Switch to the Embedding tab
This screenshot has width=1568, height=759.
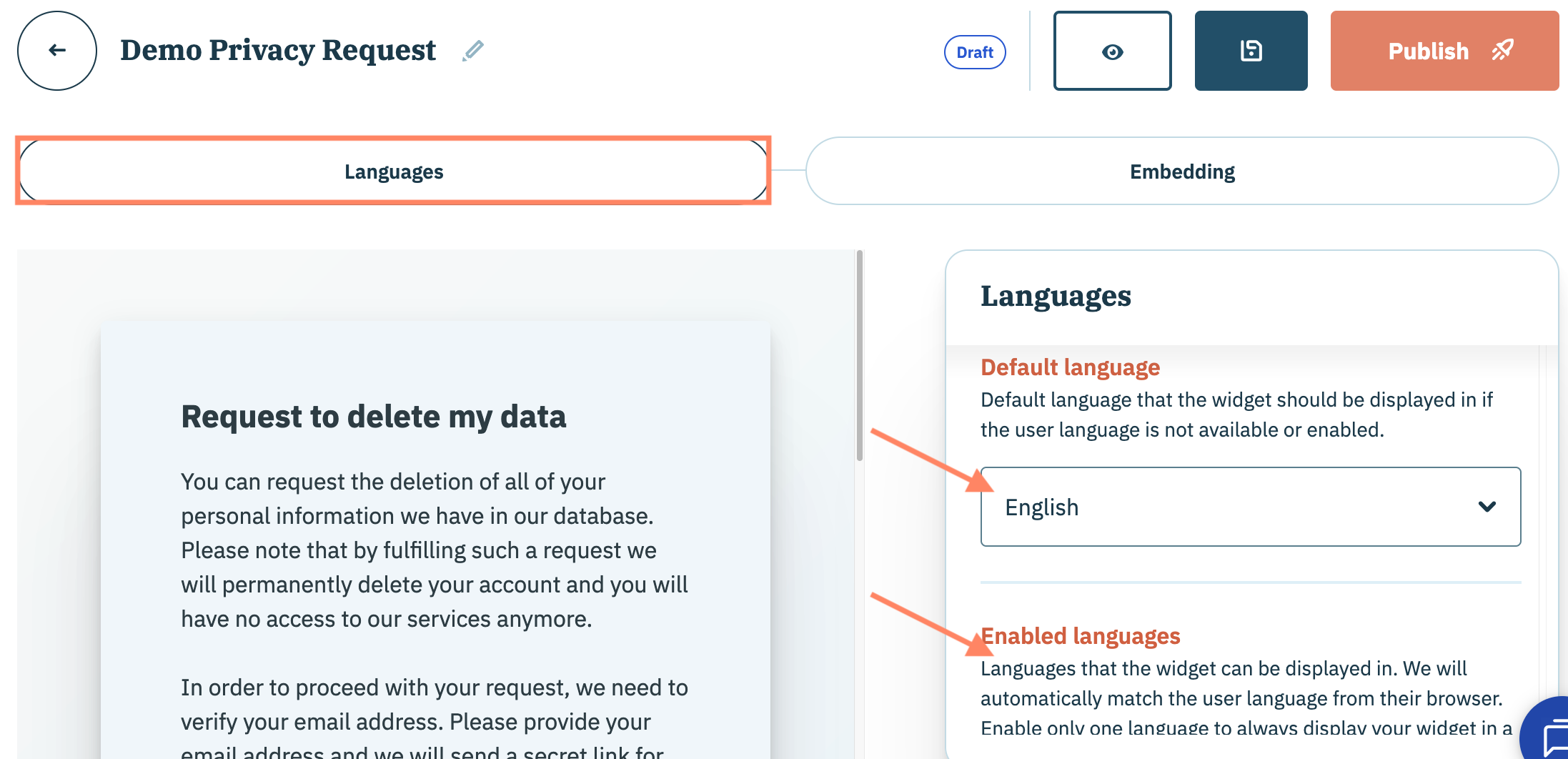tap(1181, 172)
